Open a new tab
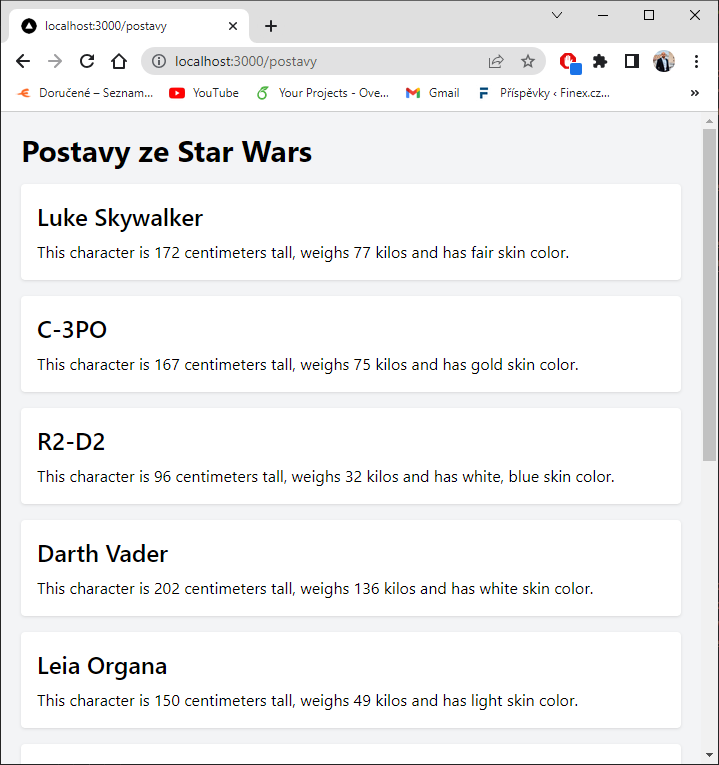The width and height of the screenshot is (719, 765). [x=270, y=26]
